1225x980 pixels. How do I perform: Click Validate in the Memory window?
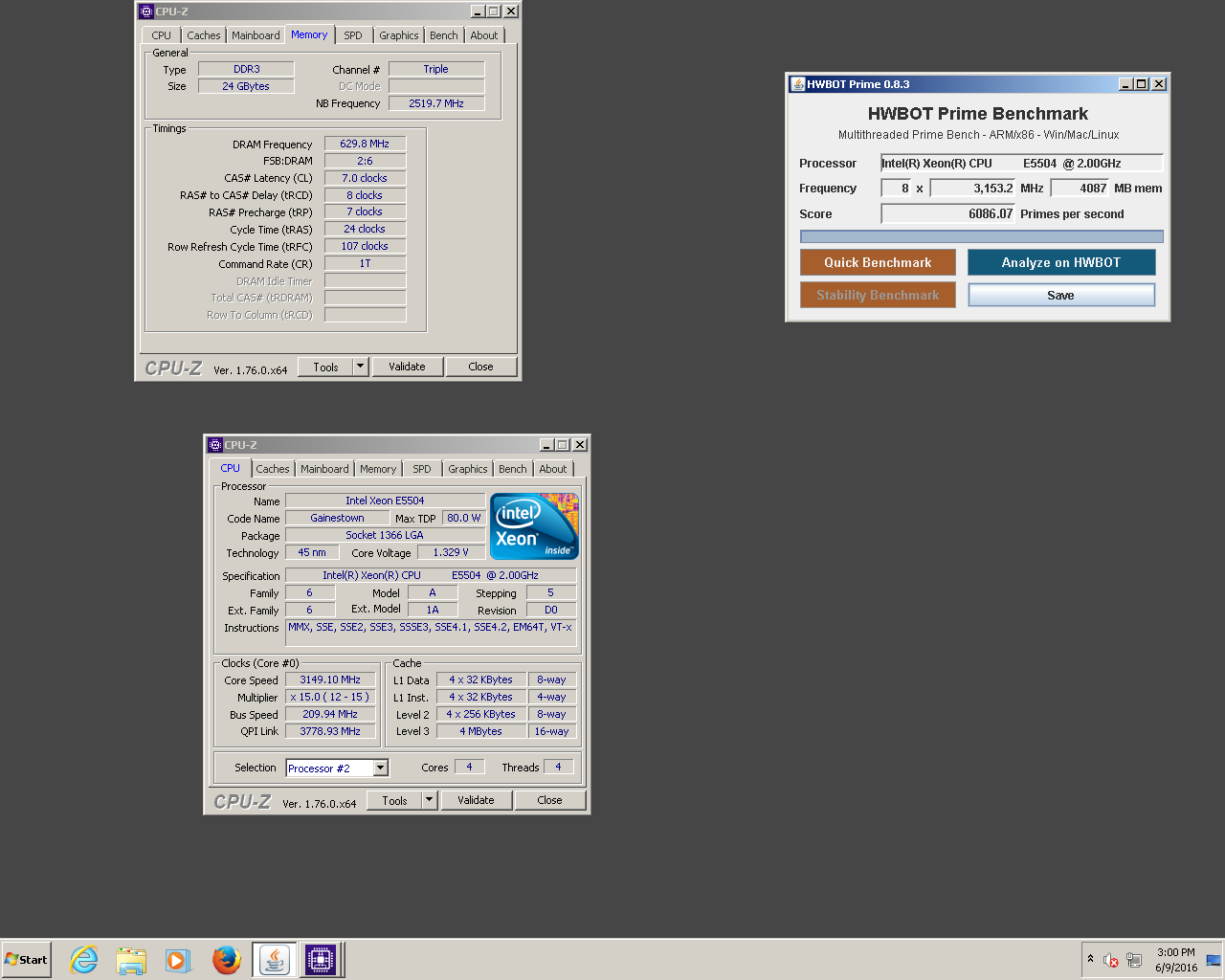click(x=407, y=367)
